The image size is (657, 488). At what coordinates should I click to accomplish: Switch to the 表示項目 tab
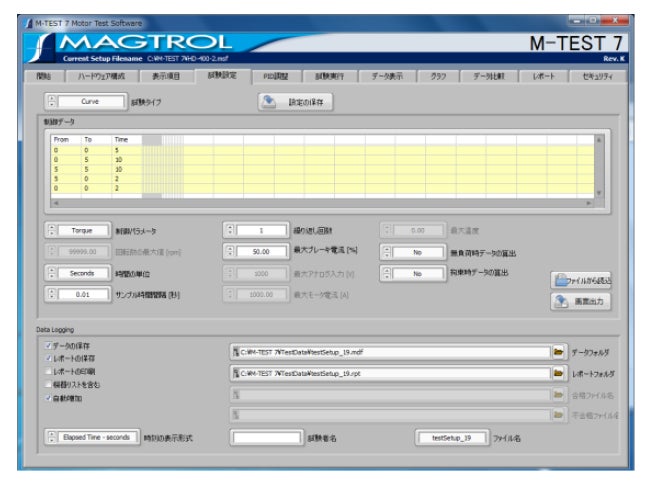click(166, 77)
